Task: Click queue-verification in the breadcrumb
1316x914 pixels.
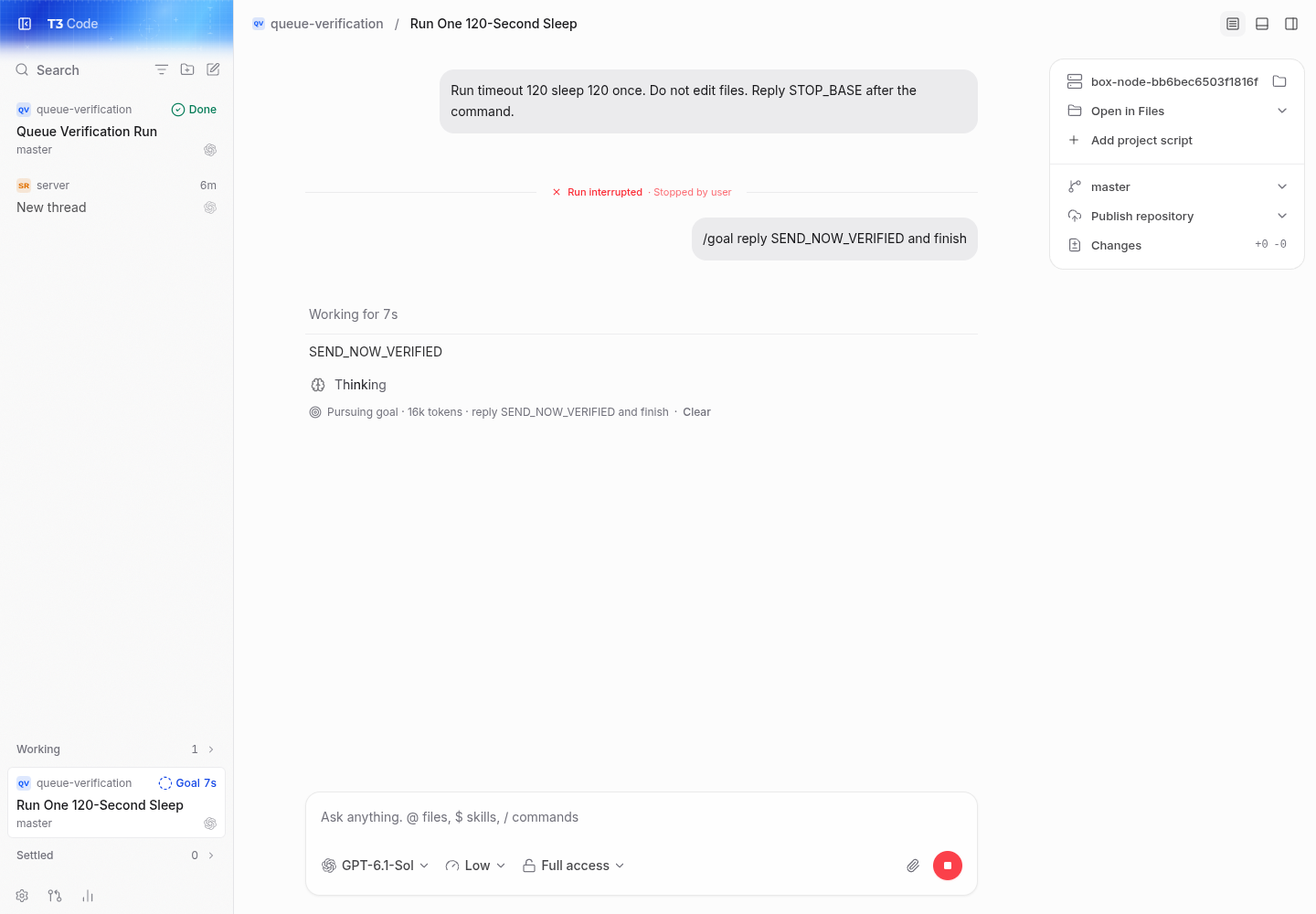Action: tap(327, 24)
